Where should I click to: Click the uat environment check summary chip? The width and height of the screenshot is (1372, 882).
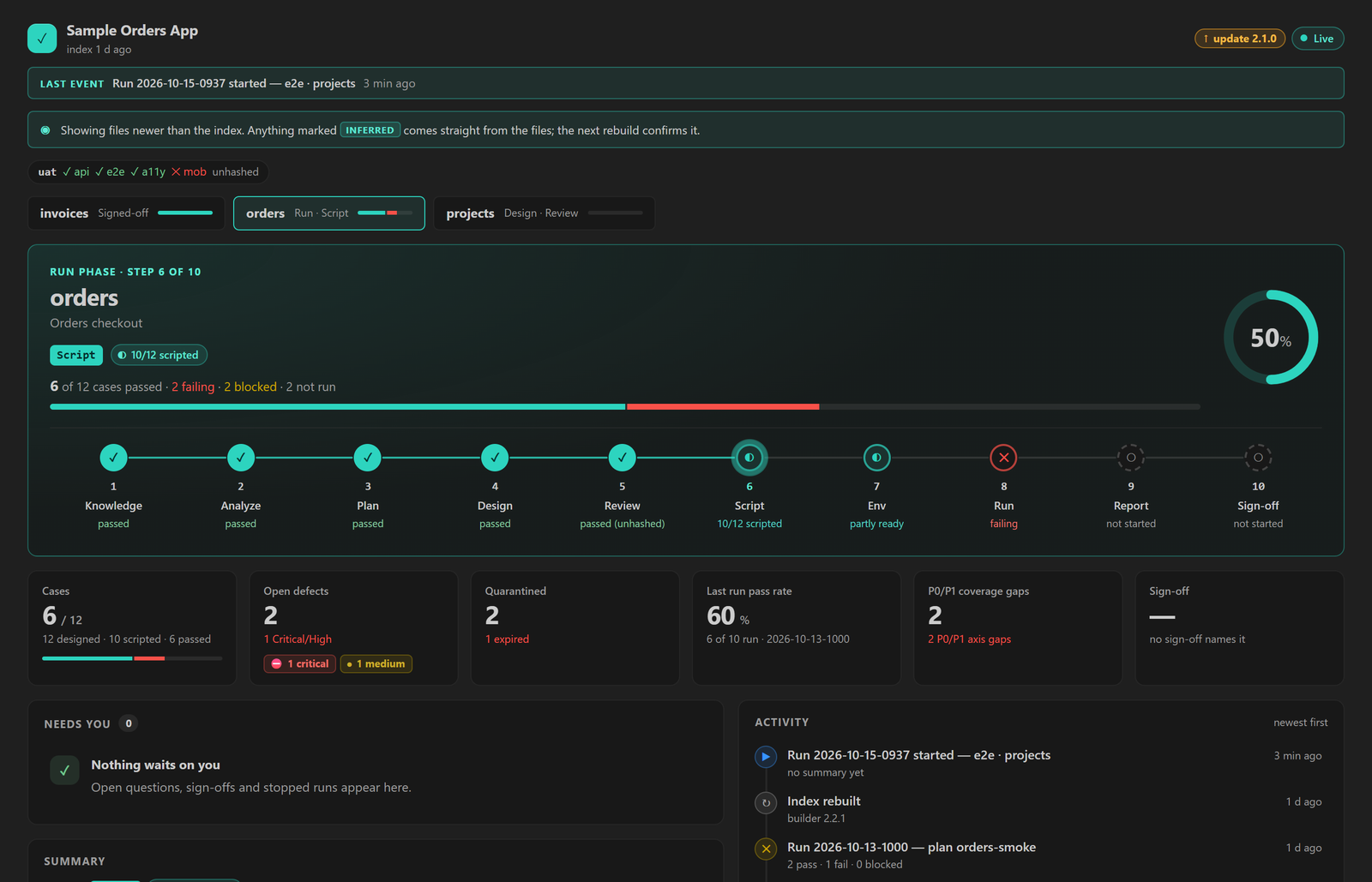tap(148, 172)
